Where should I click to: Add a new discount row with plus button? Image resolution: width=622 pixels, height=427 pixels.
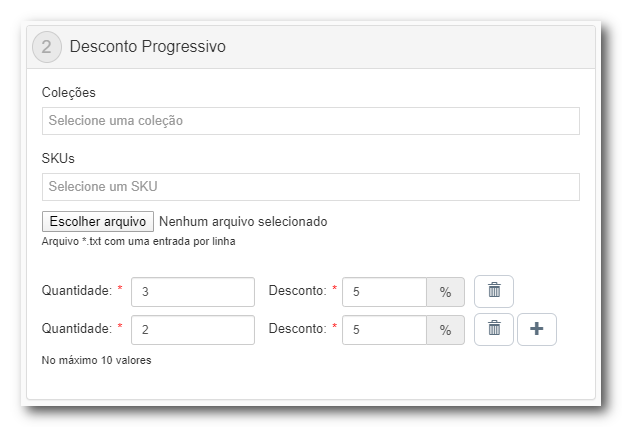[536, 329]
